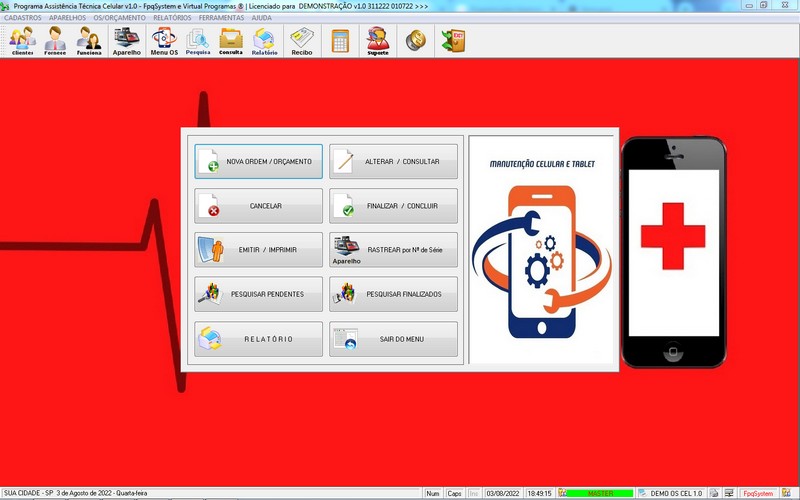The height and width of the screenshot is (500, 800).
Task: Click the gold coin finance icon
Action: point(415,40)
